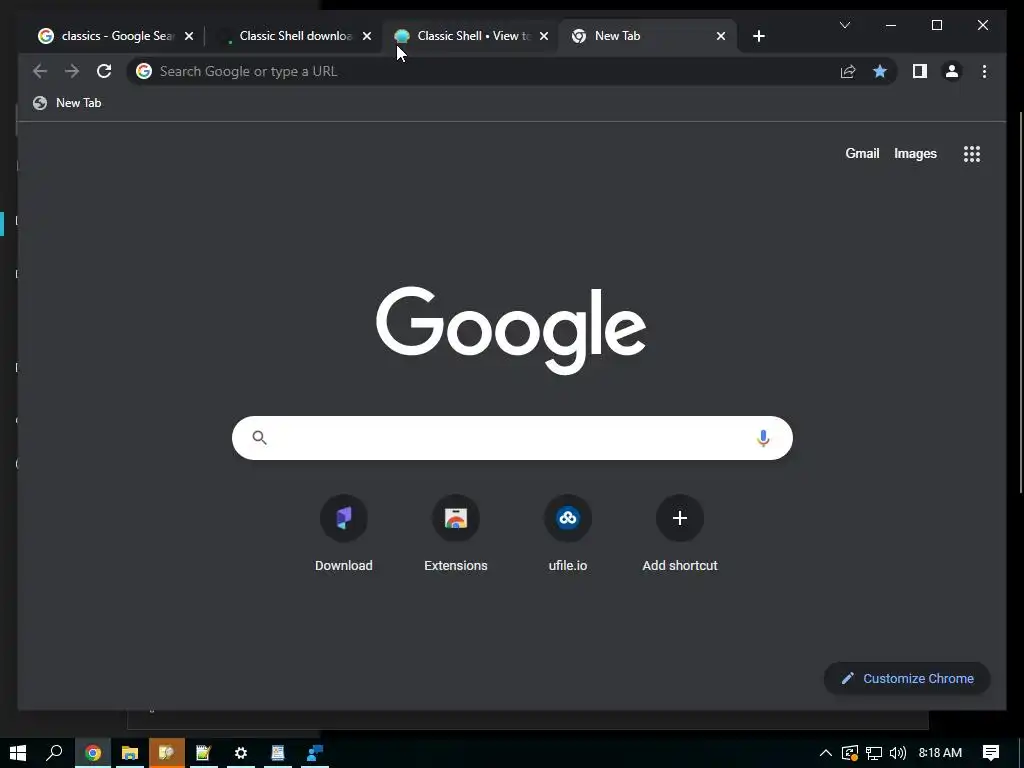Close the Classic Shell View topic tab
Screen dimensions: 1024x768
pos(544,36)
